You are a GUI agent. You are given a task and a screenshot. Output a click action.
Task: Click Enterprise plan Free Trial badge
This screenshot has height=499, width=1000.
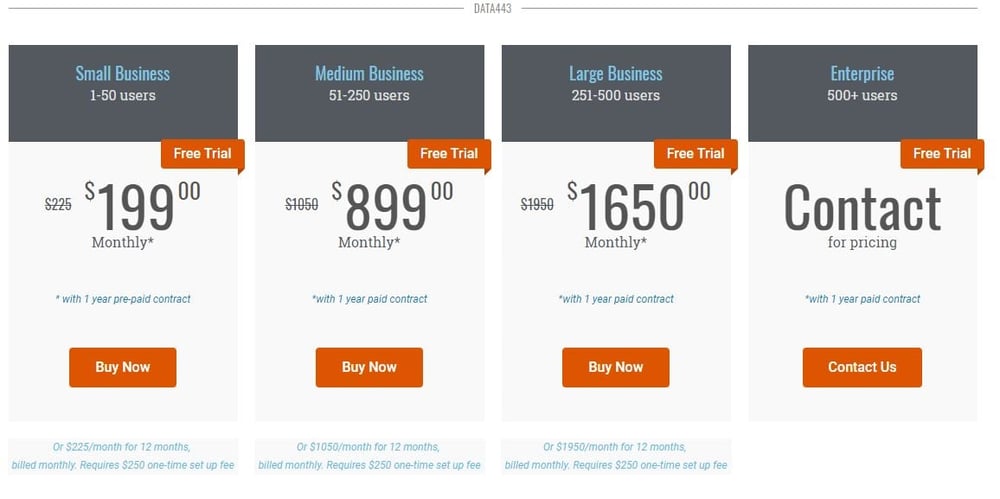point(941,154)
